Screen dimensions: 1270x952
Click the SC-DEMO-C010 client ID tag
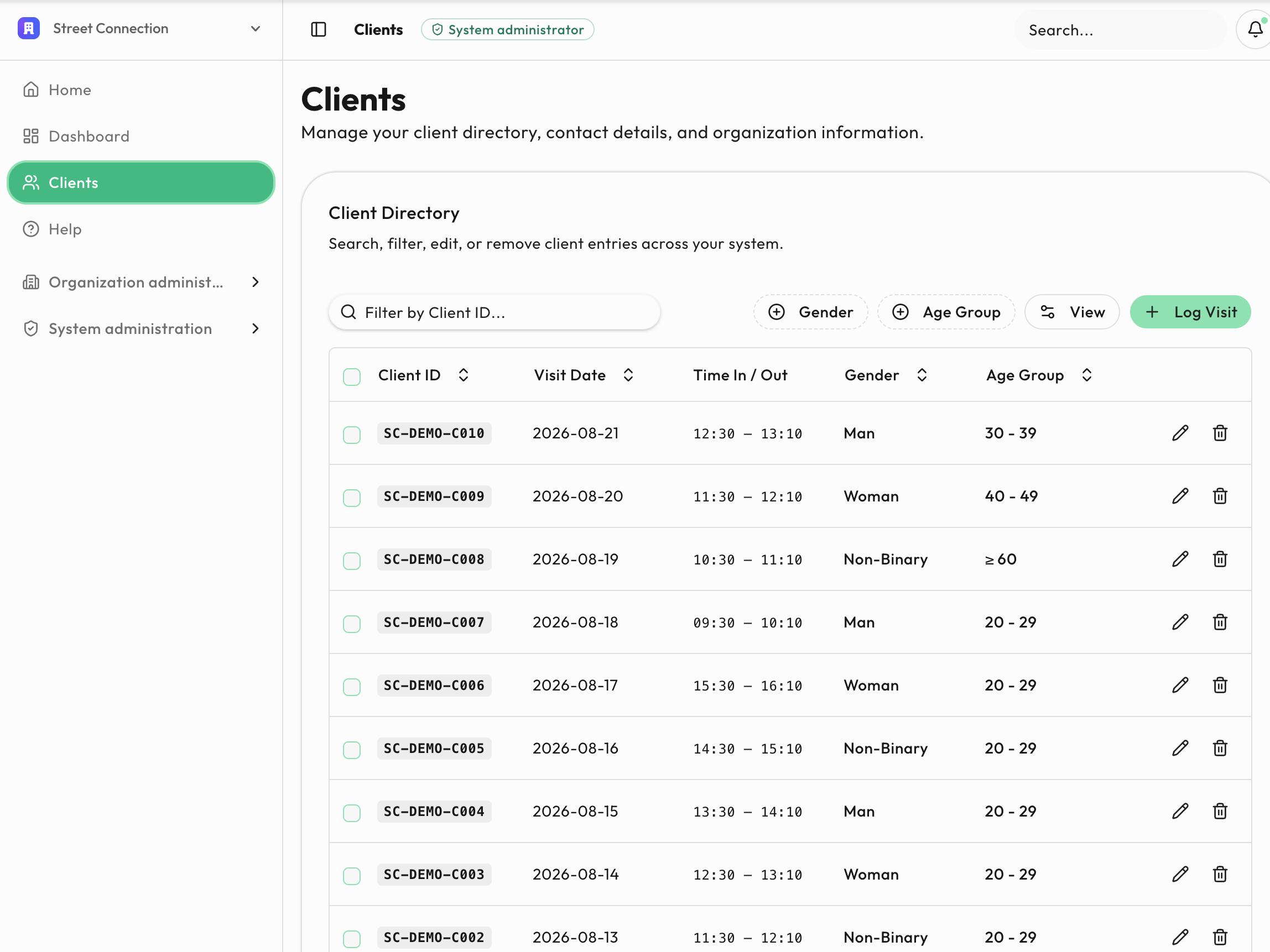pyautogui.click(x=434, y=433)
